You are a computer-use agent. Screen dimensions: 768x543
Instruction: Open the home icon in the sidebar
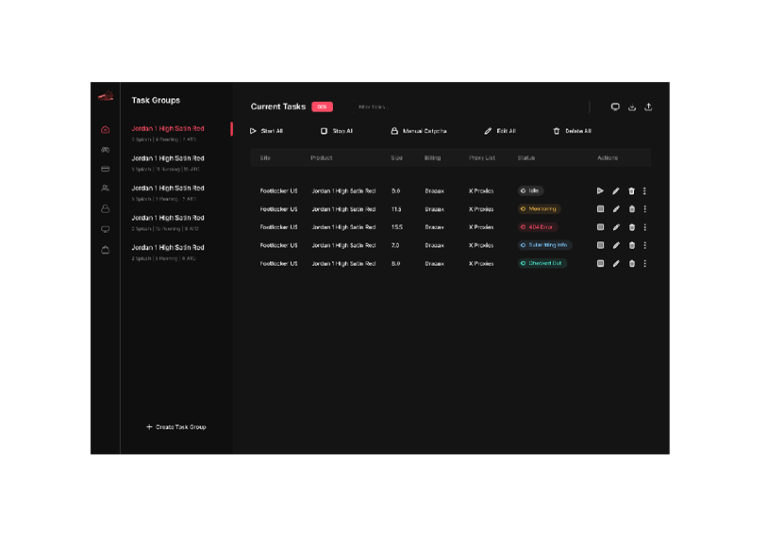point(105,130)
